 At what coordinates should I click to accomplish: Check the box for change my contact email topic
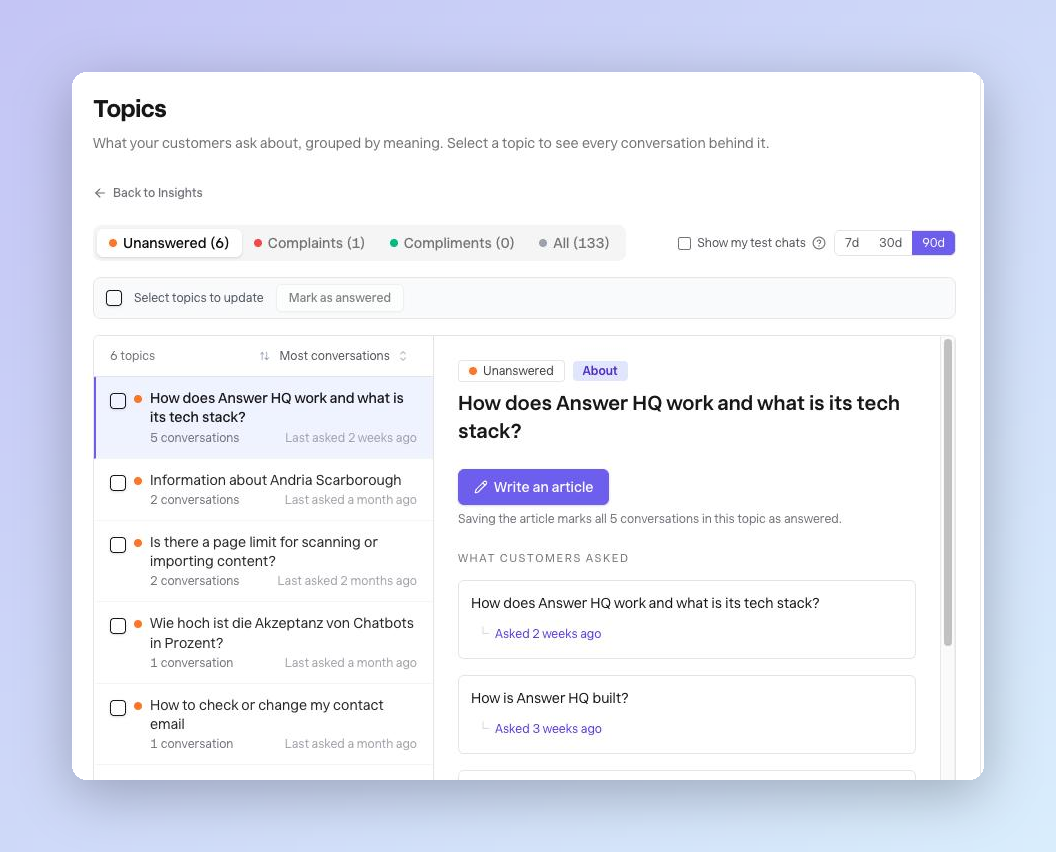118,708
